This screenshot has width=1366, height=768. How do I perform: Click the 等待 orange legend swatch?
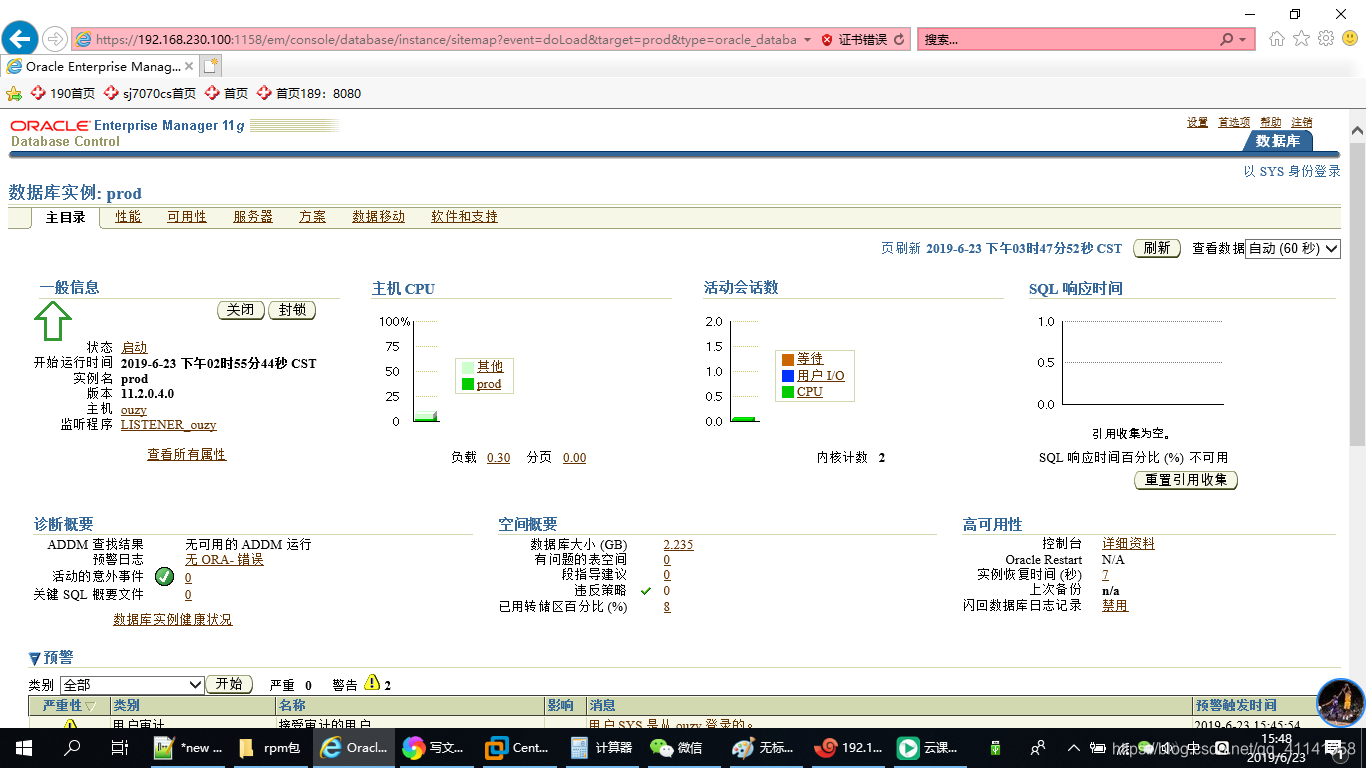click(788, 359)
